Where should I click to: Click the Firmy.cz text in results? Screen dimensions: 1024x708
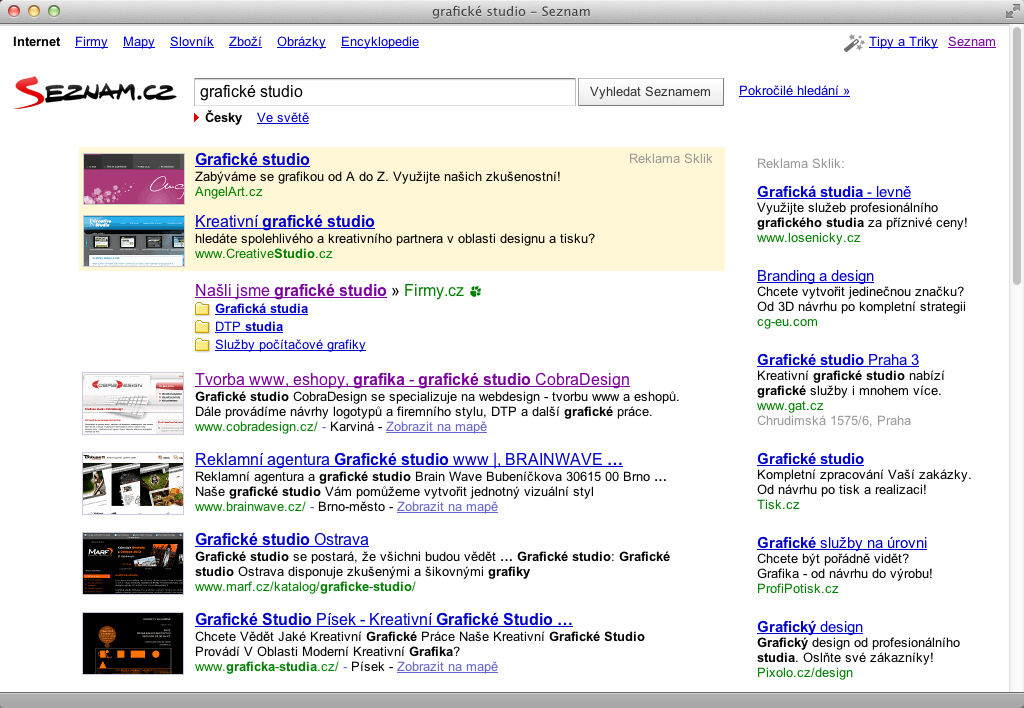(434, 291)
